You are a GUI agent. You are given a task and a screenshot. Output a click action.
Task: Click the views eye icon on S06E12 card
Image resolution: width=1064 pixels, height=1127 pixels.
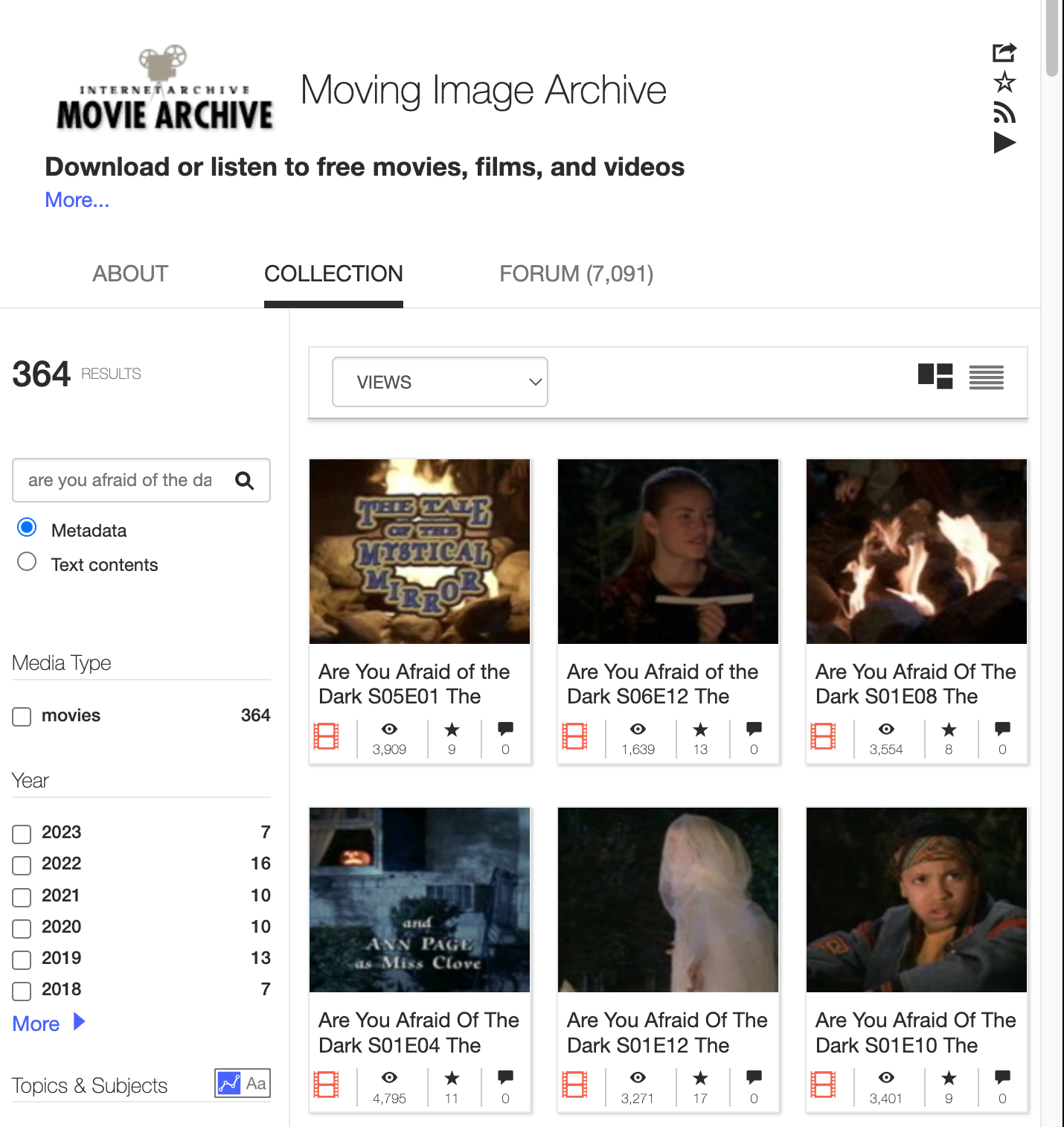pos(638,729)
